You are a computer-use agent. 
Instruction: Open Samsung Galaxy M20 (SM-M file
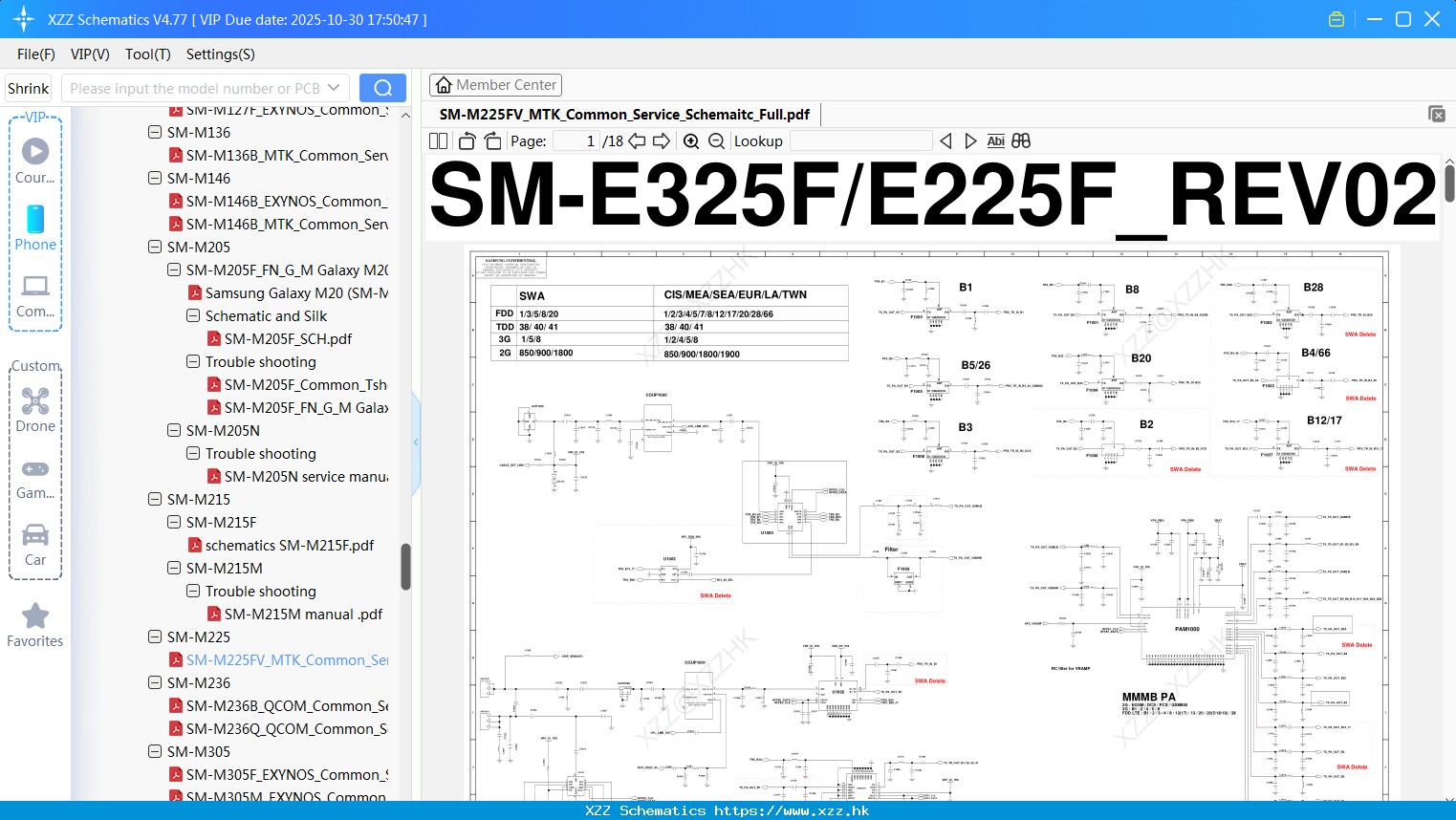[296, 292]
